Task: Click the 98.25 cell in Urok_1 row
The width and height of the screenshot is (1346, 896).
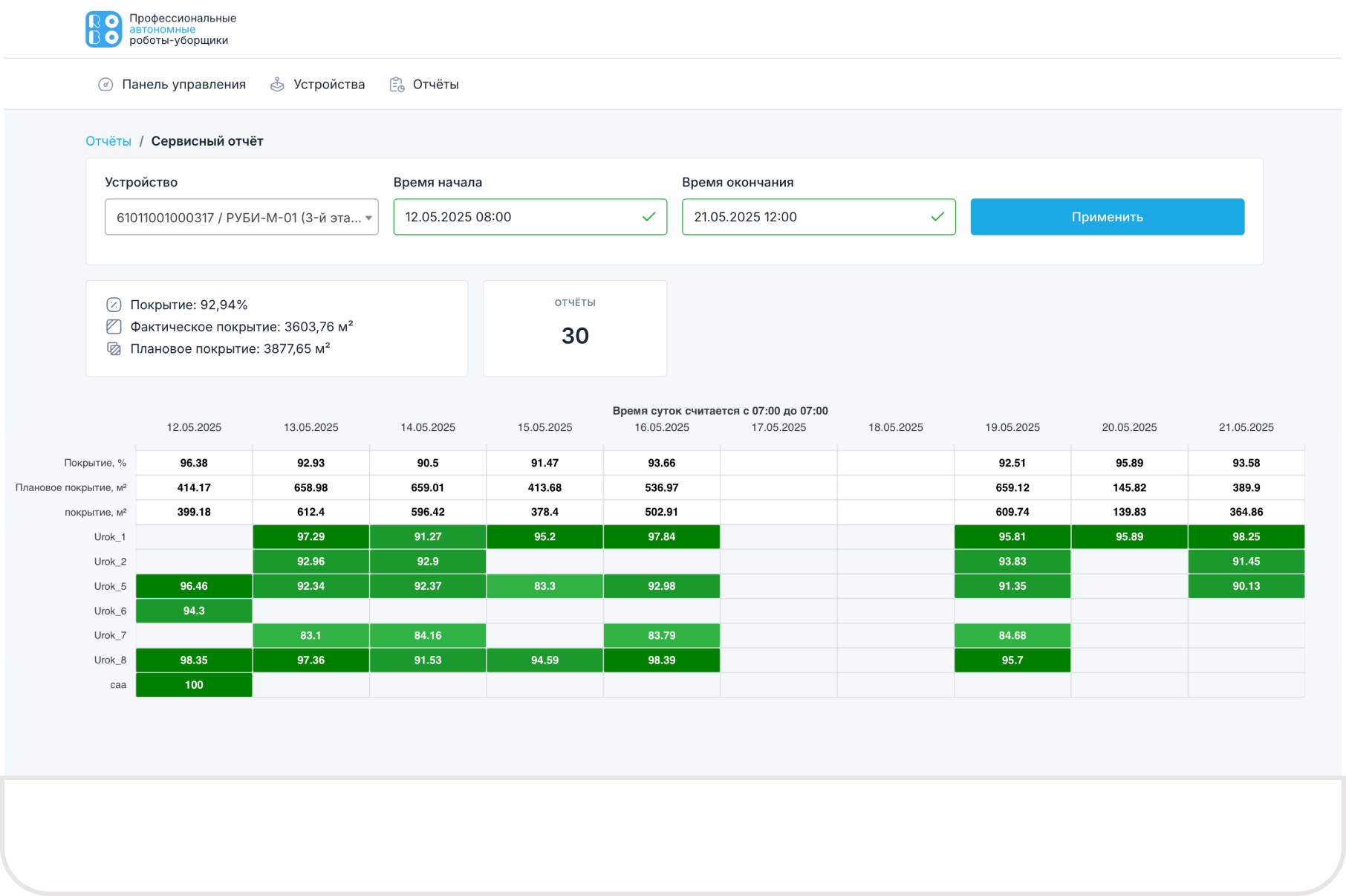Action: (x=1246, y=537)
